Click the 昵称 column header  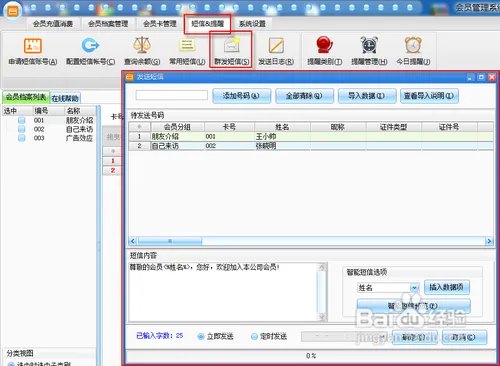(338, 127)
